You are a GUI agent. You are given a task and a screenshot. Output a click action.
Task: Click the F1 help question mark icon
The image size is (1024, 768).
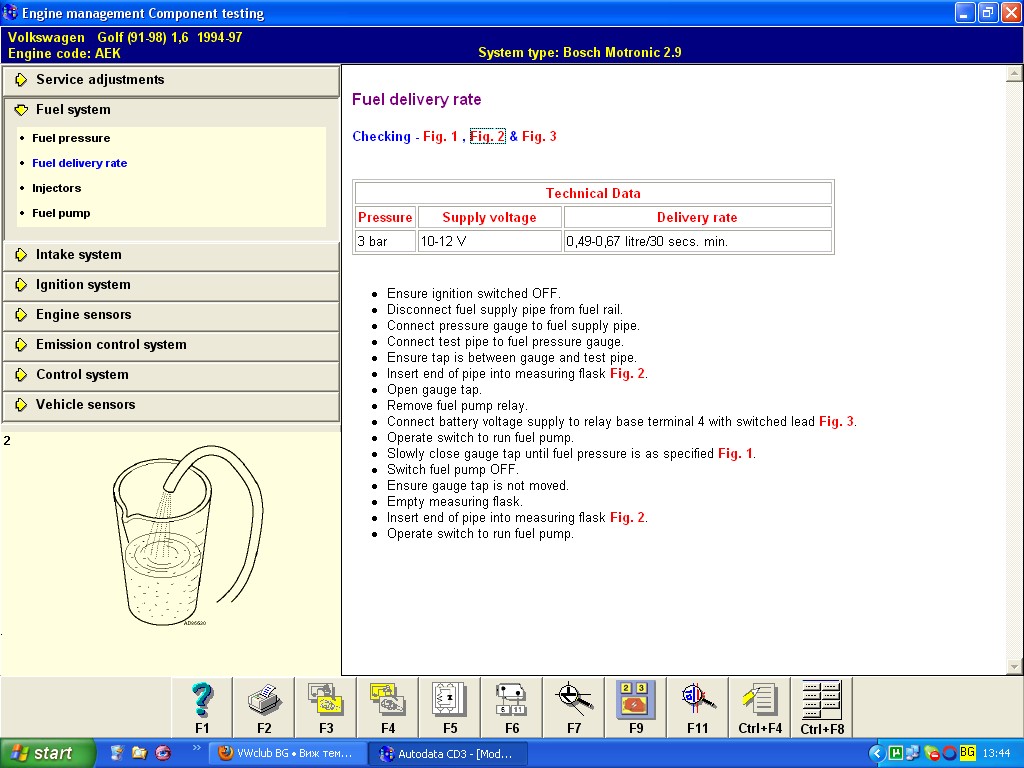click(202, 699)
